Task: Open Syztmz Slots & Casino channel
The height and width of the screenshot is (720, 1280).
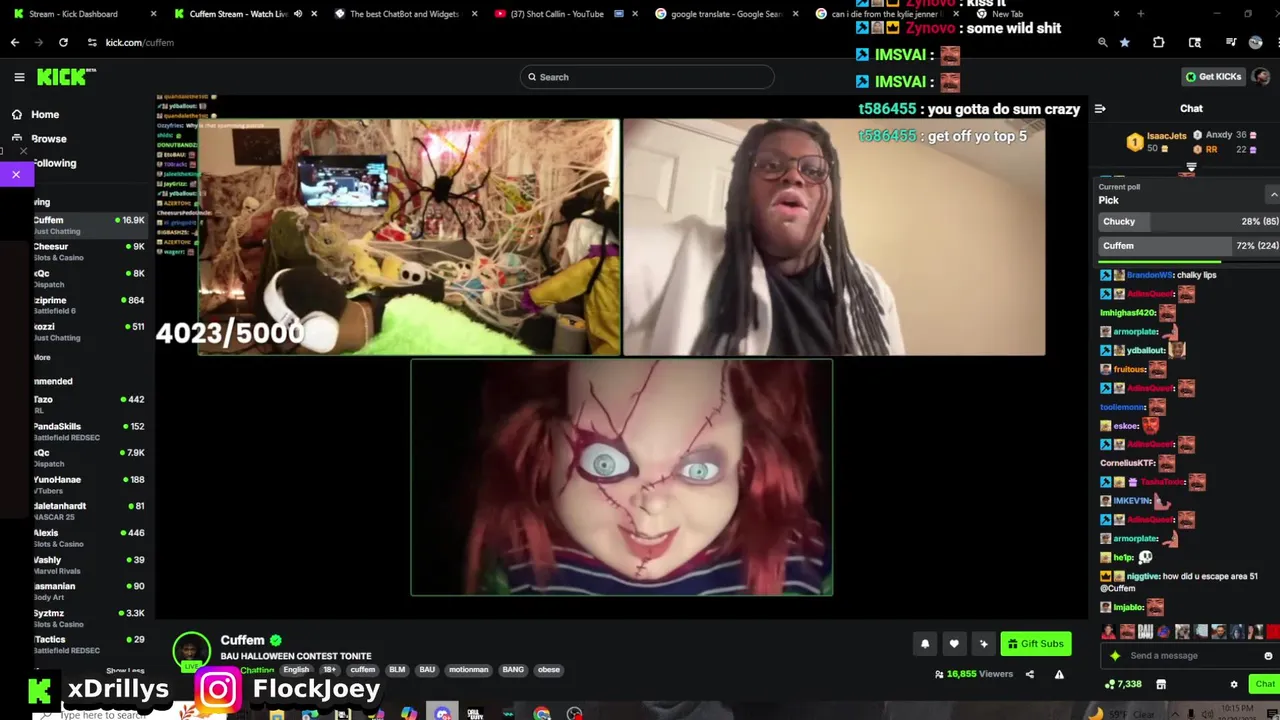Action: coord(88,618)
